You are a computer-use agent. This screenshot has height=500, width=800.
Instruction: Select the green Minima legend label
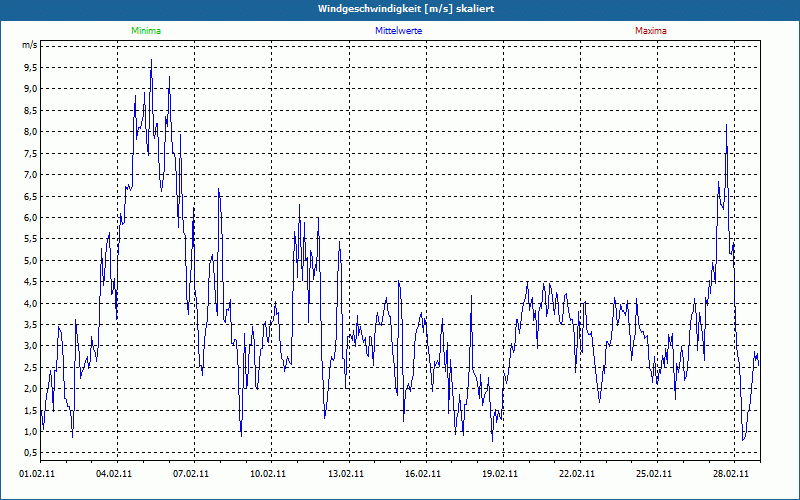pos(146,31)
